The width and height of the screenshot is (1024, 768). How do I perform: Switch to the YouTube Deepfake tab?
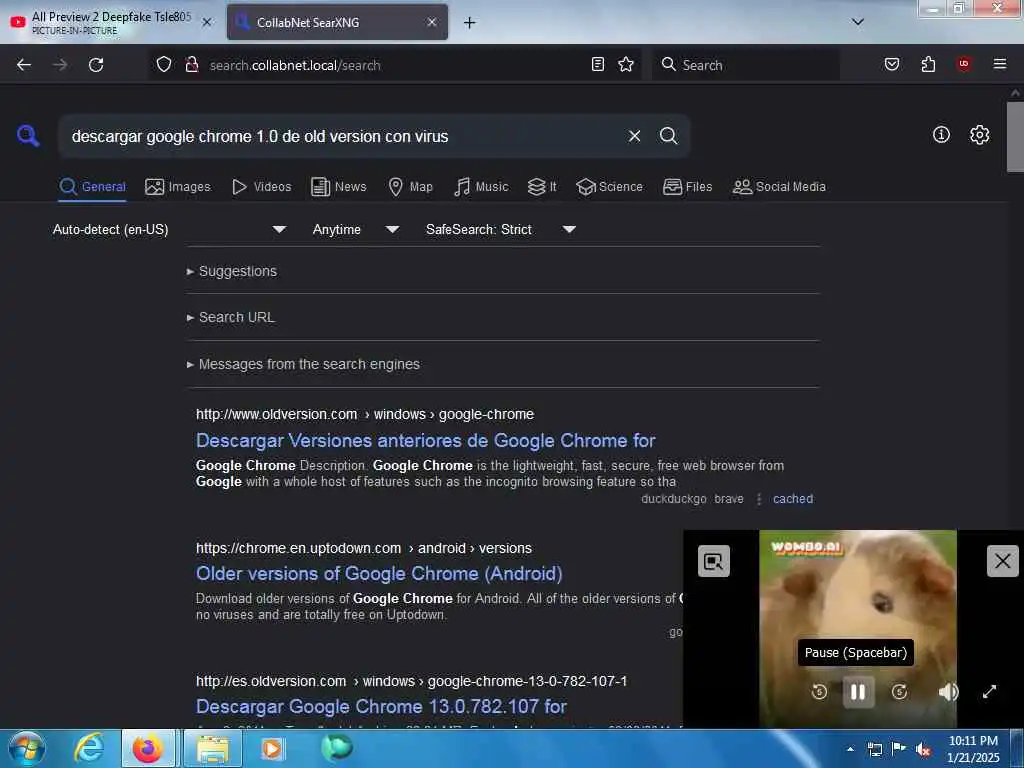tap(111, 22)
